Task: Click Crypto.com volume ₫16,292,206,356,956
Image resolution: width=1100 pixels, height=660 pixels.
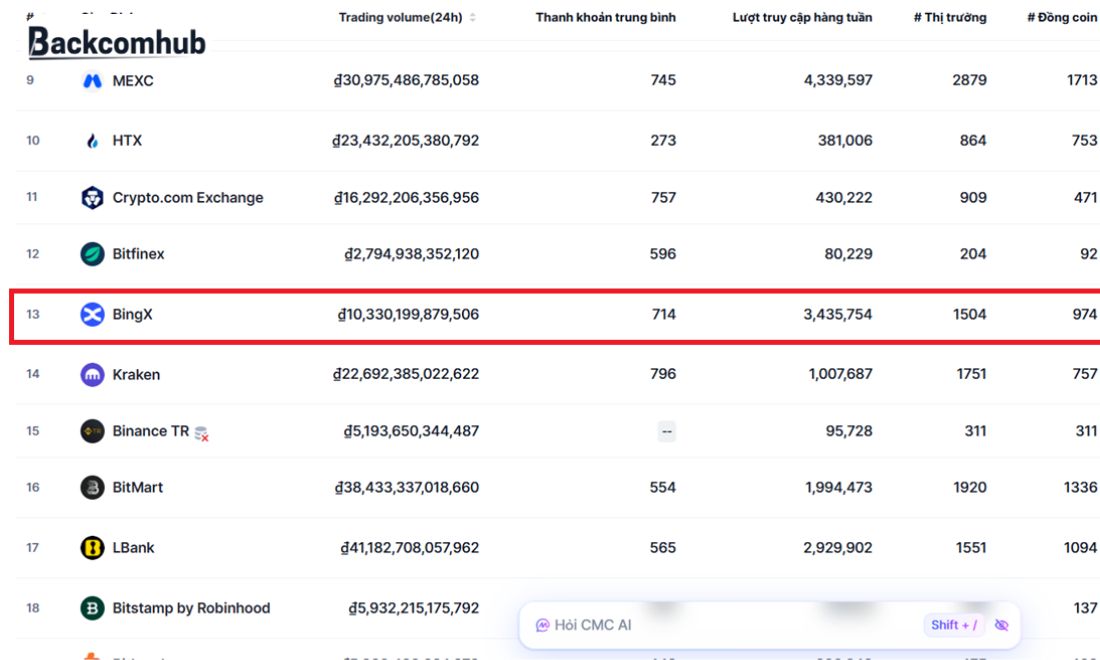Action: 406,198
